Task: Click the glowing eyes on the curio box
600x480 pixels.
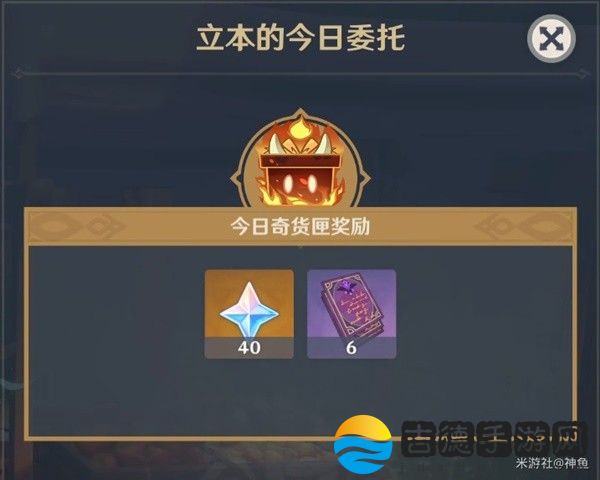Action: 302,184
